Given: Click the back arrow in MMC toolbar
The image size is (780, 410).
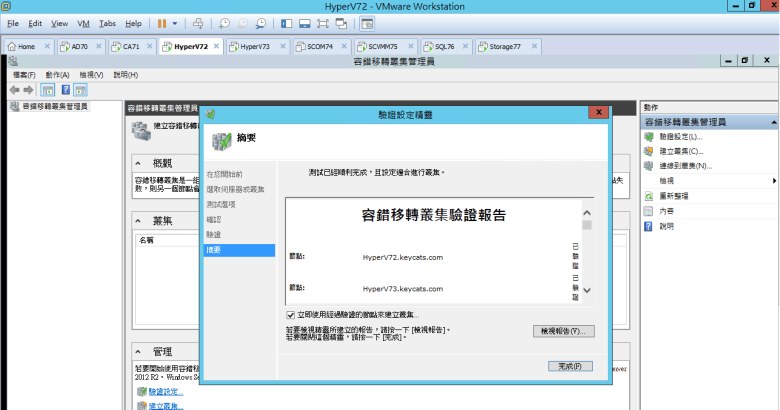Looking at the screenshot, I should pos(14,90).
